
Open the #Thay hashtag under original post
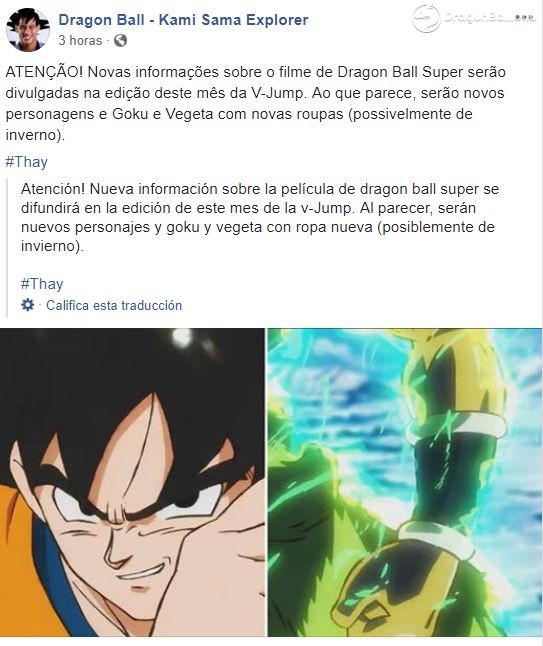[x=26, y=162]
